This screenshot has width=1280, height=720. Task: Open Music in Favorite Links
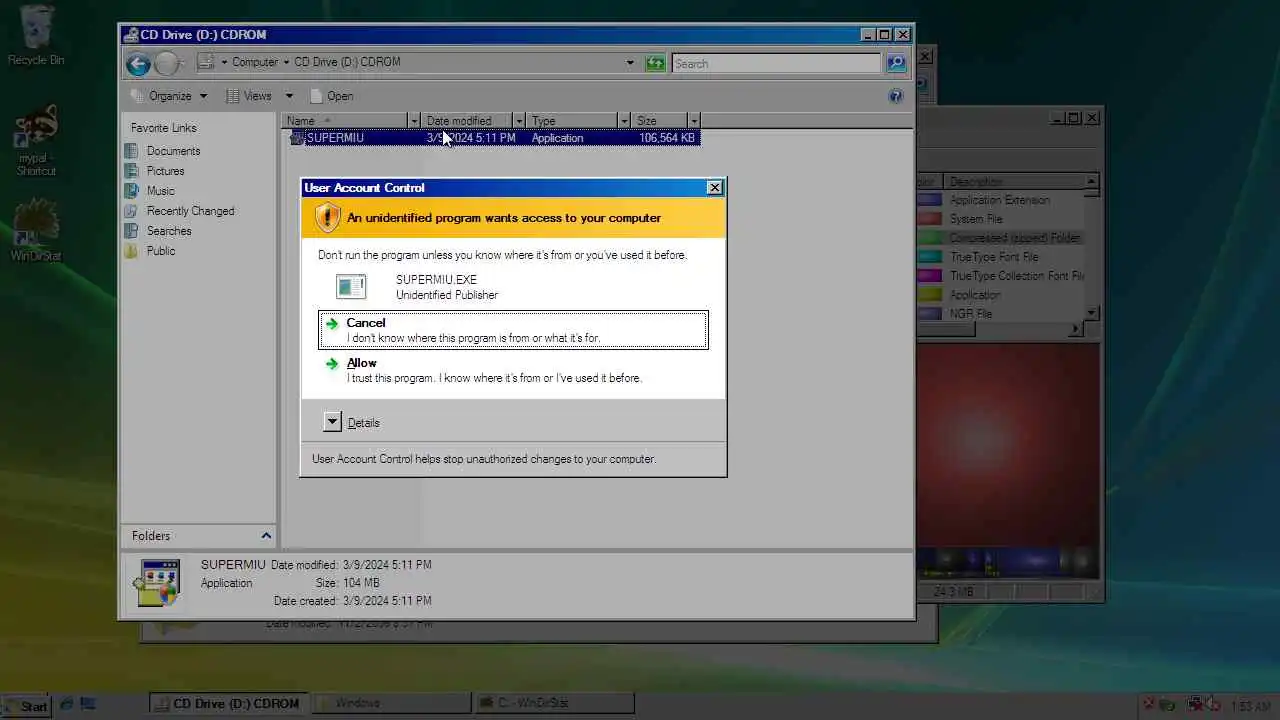tap(160, 191)
